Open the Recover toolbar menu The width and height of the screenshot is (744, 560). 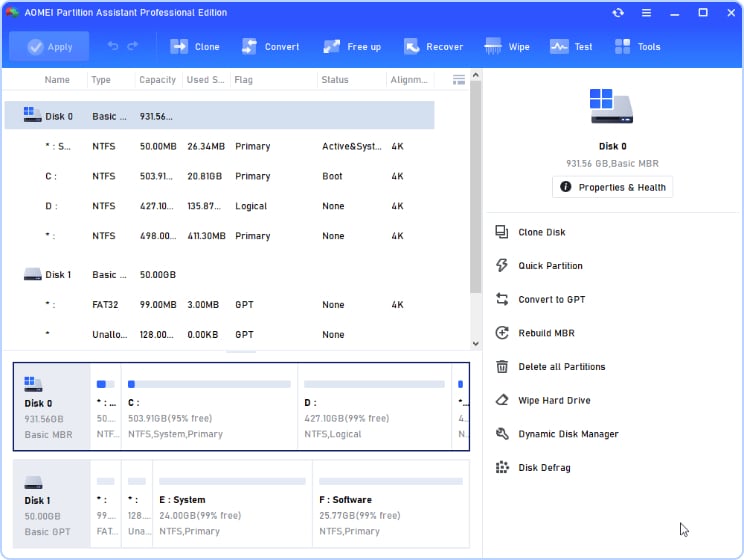point(433,47)
